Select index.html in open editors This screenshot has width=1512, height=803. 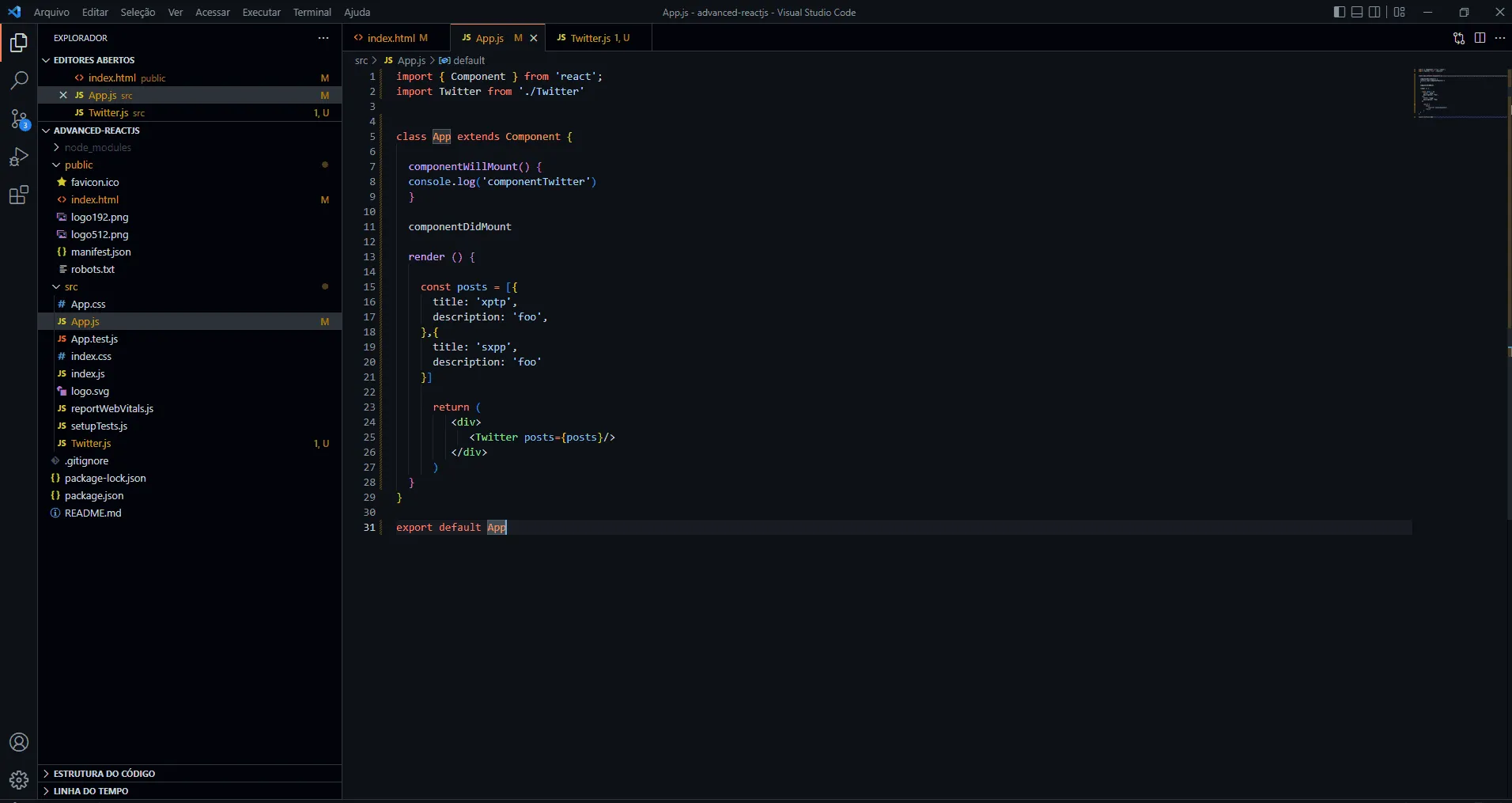[190, 78]
